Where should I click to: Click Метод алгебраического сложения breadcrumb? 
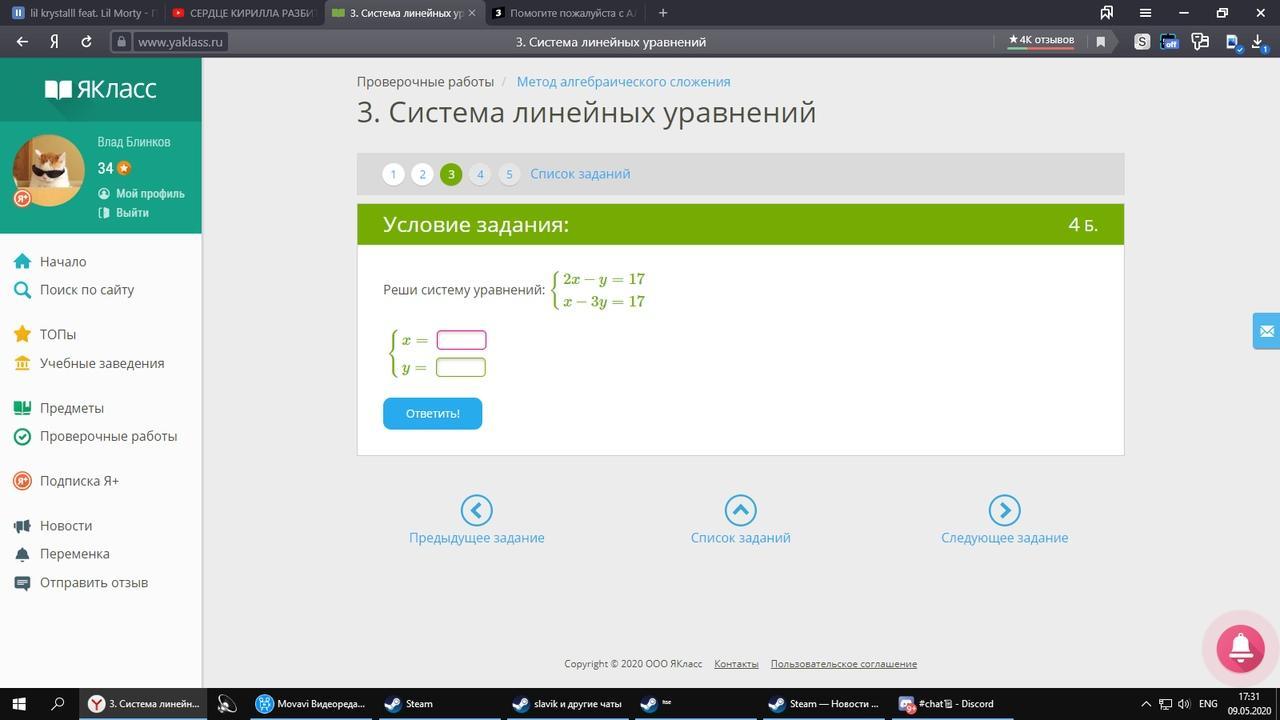(623, 82)
